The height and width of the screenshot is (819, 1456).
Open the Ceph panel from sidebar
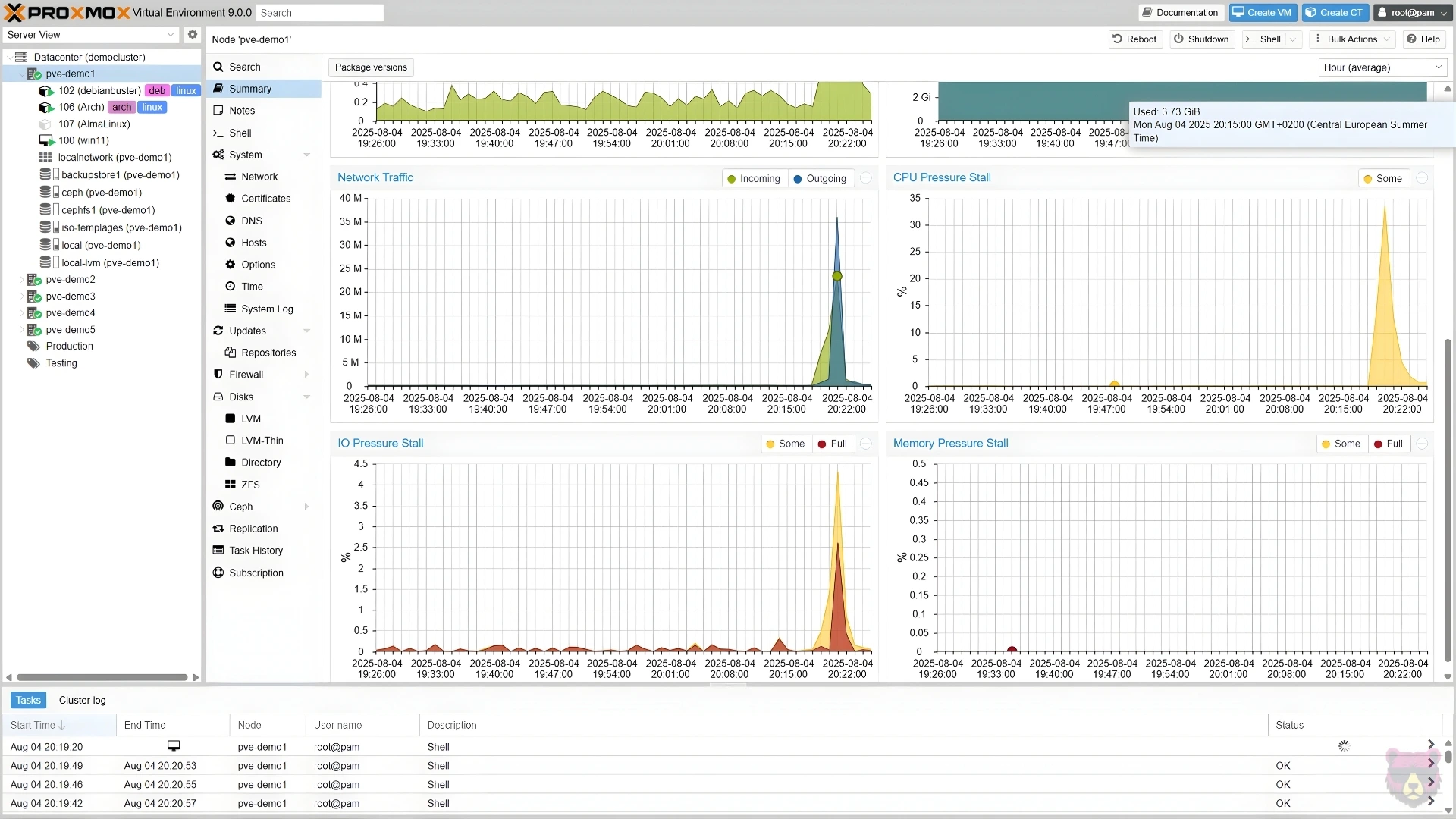[x=240, y=506]
